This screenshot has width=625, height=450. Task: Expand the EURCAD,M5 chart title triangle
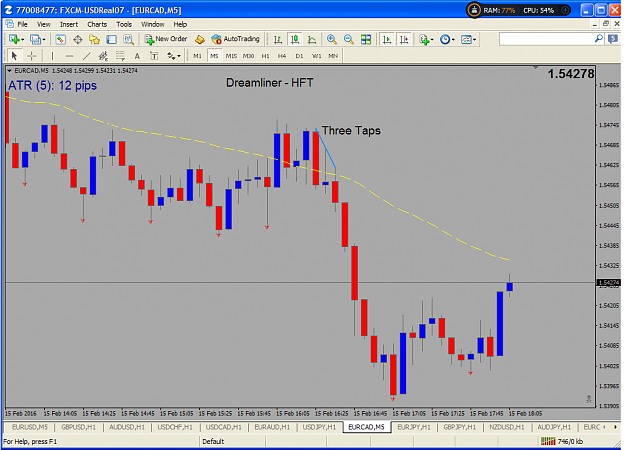coord(10,71)
